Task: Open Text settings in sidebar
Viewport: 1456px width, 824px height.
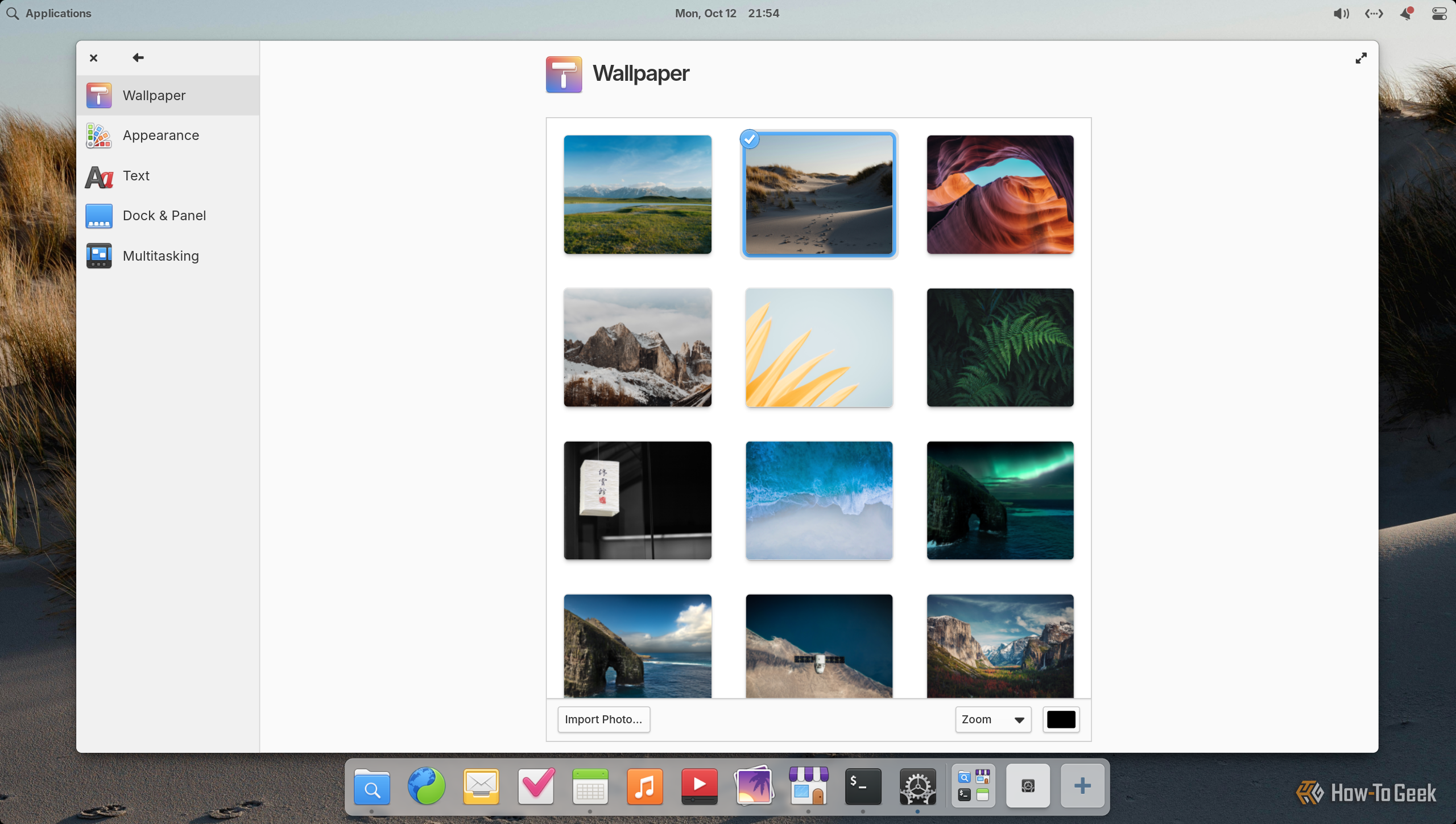Action: (168, 176)
